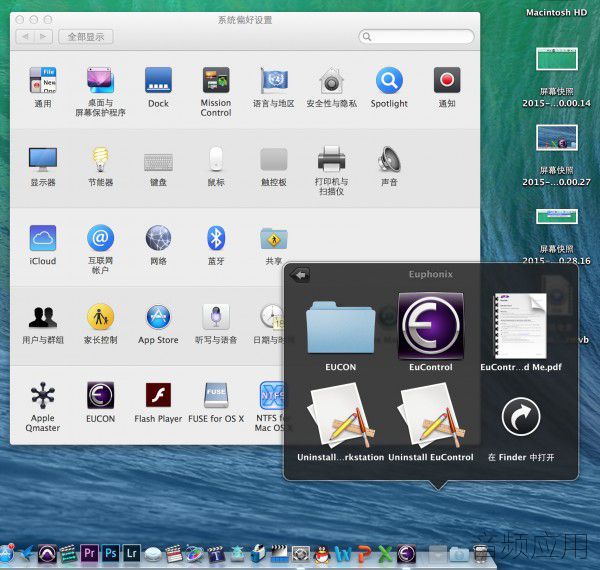Open 语言与地区 preferences
This screenshot has height=570, width=600.
click(x=274, y=80)
